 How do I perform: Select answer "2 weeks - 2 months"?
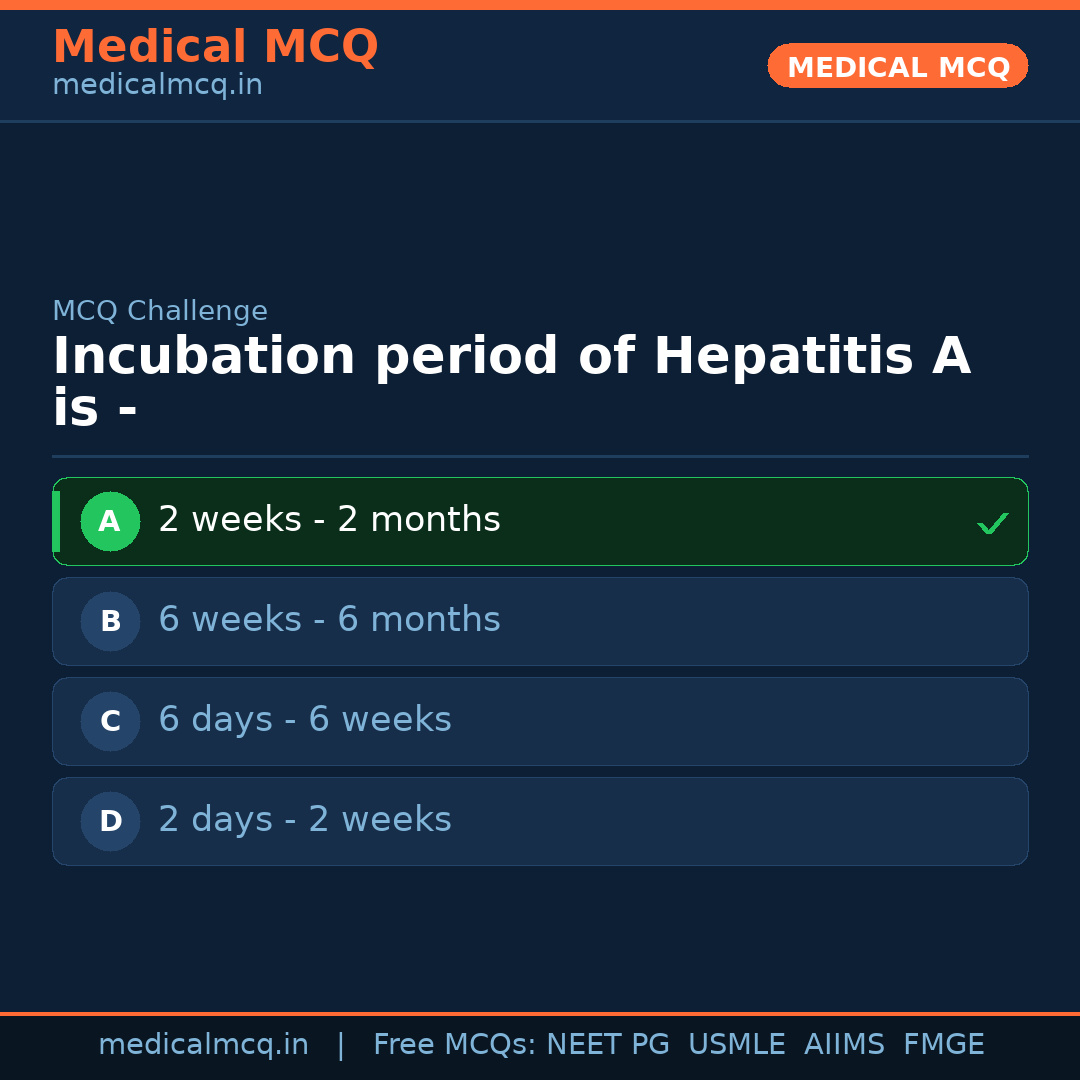pyautogui.click(x=329, y=520)
